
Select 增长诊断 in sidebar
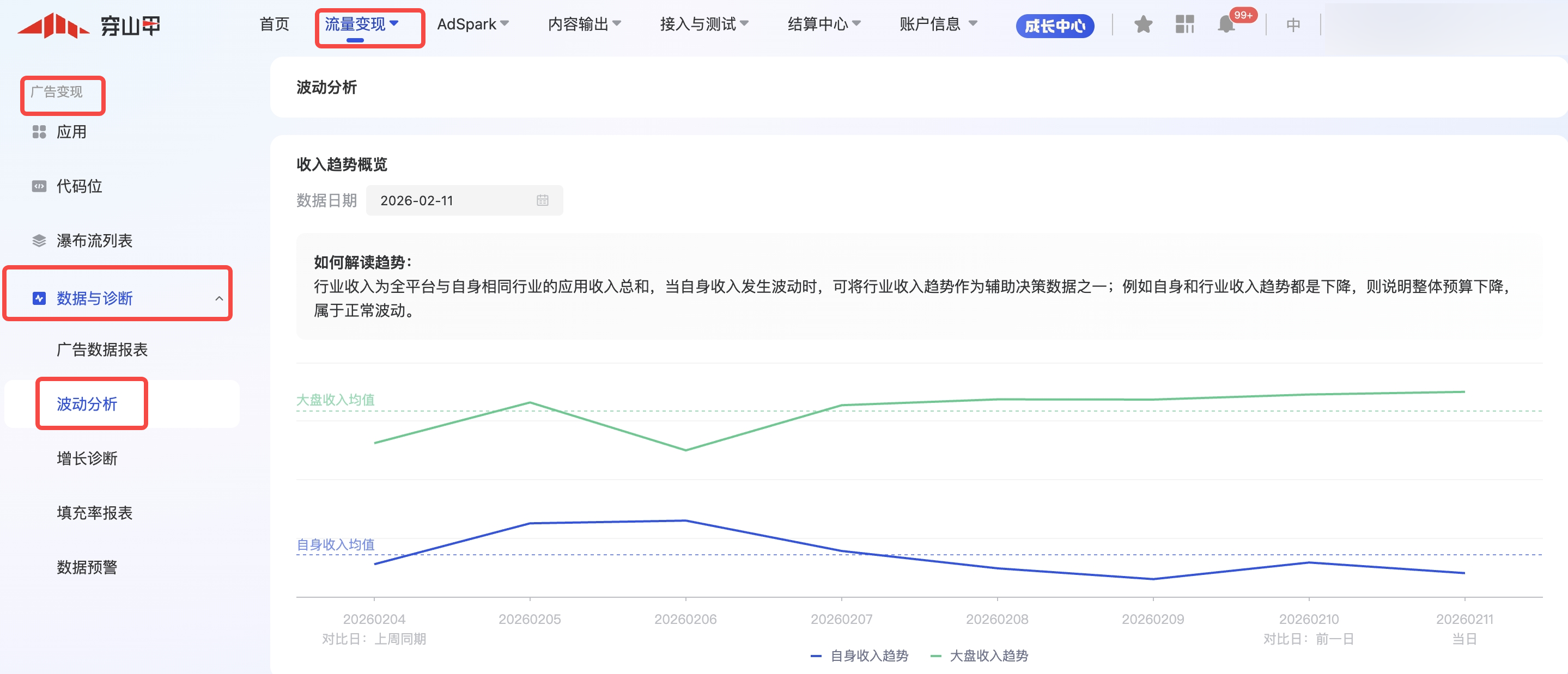[87, 458]
